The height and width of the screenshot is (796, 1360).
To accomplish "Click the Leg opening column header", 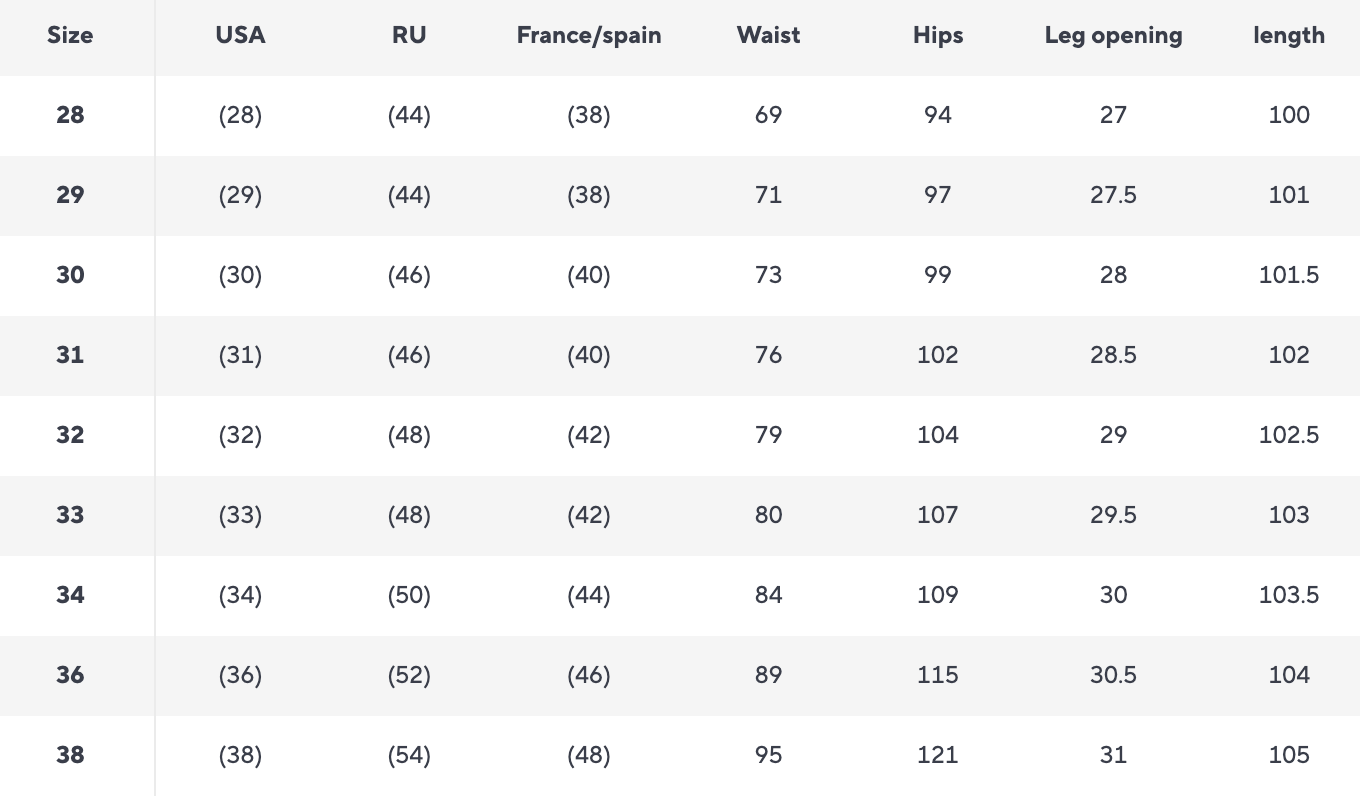I will (x=1113, y=35).
